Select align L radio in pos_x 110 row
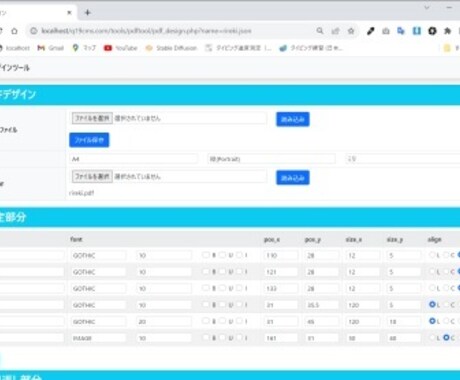This screenshot has width=460, height=380. coord(432,255)
